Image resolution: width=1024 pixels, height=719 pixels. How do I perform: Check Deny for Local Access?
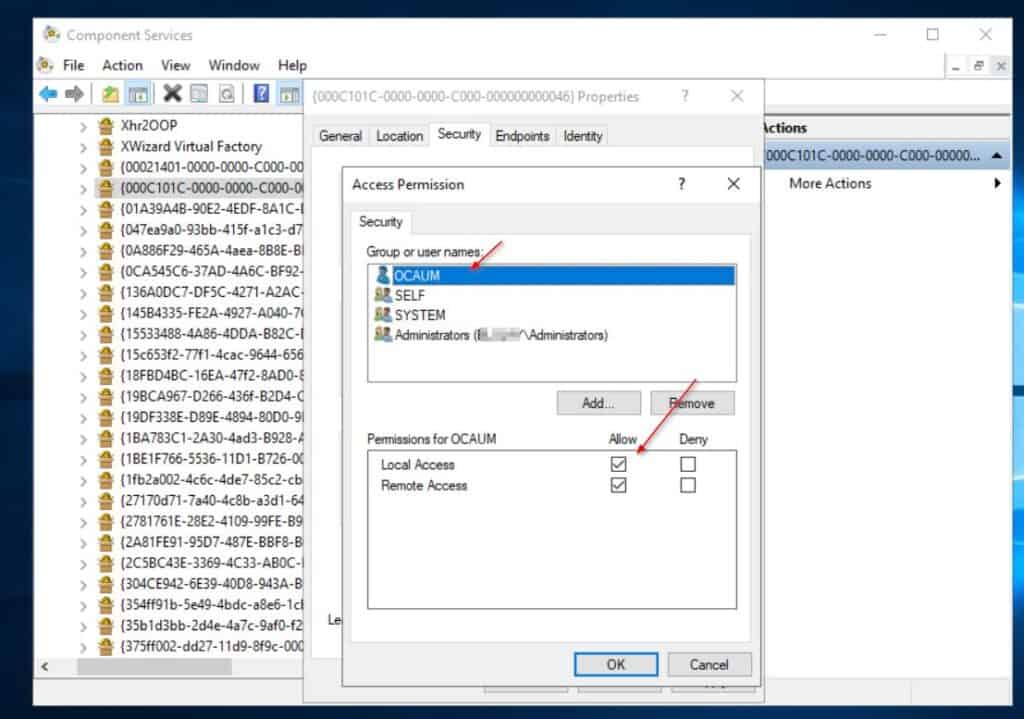tap(688, 464)
